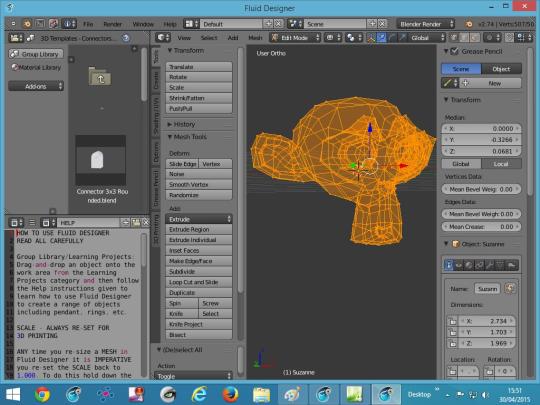Click the Inset Faces button
This screenshot has height=405, width=540.
199,251
